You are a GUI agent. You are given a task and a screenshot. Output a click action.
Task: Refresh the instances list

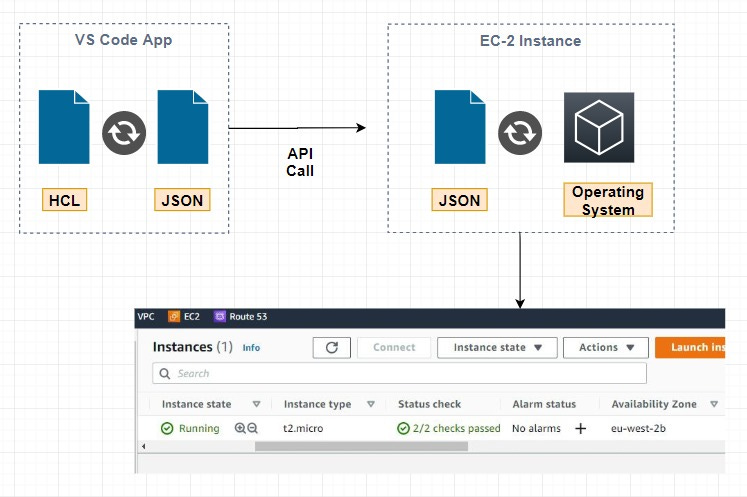[332, 347]
